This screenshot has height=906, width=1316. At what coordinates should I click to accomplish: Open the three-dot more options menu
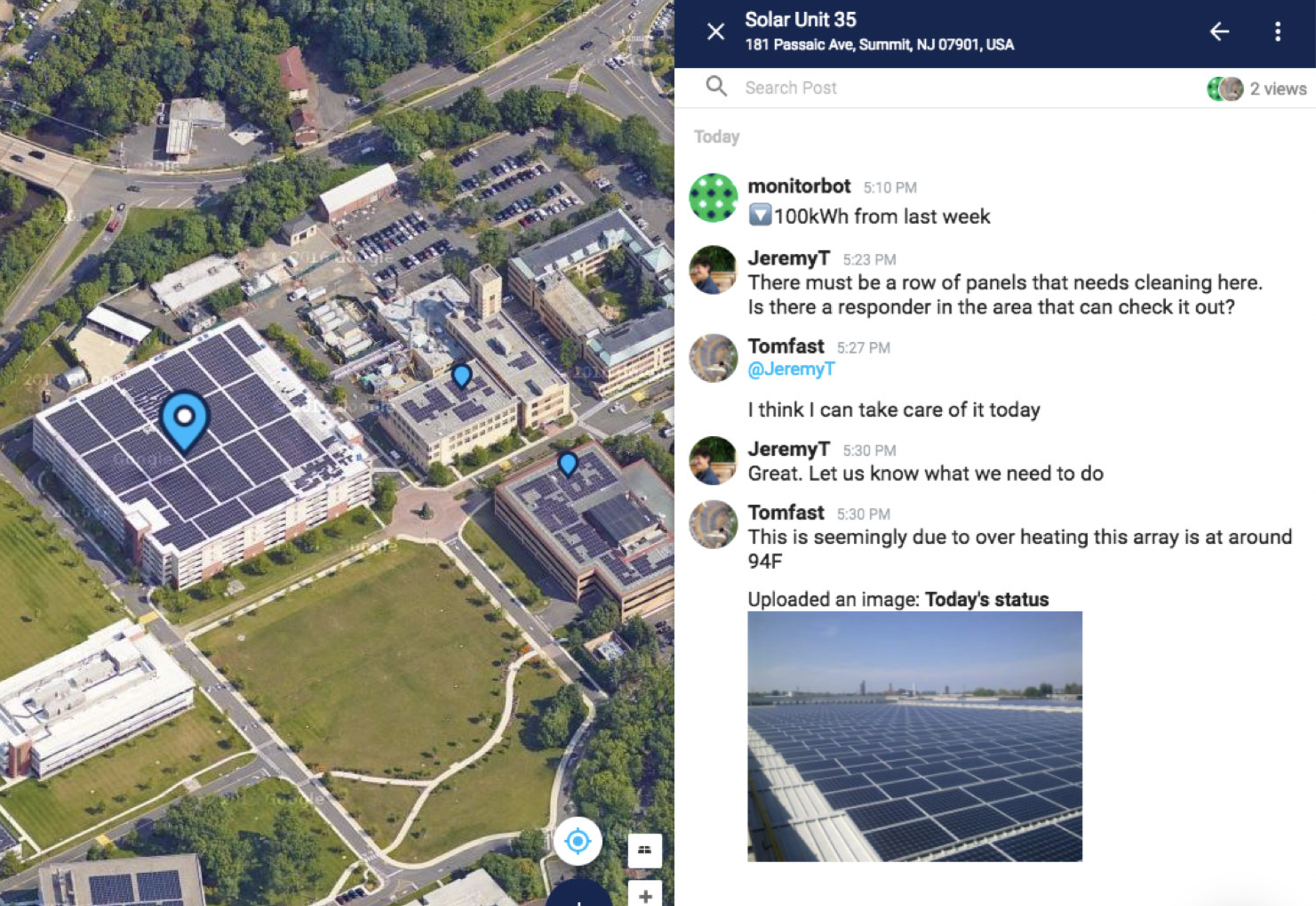click(x=1277, y=32)
